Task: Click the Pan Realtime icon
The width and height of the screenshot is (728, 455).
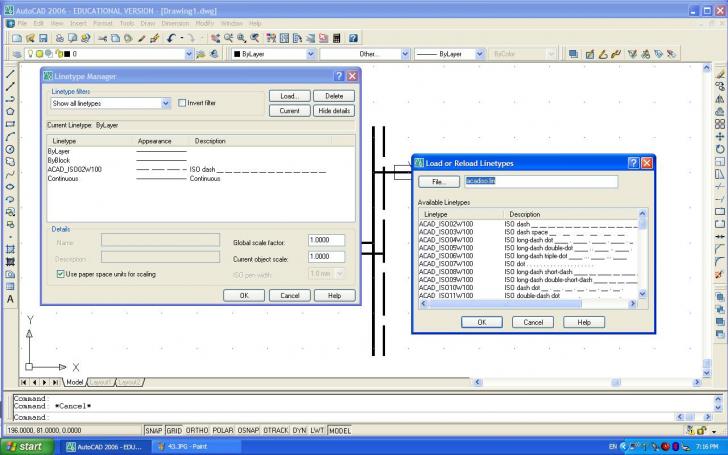Action: [x=215, y=38]
